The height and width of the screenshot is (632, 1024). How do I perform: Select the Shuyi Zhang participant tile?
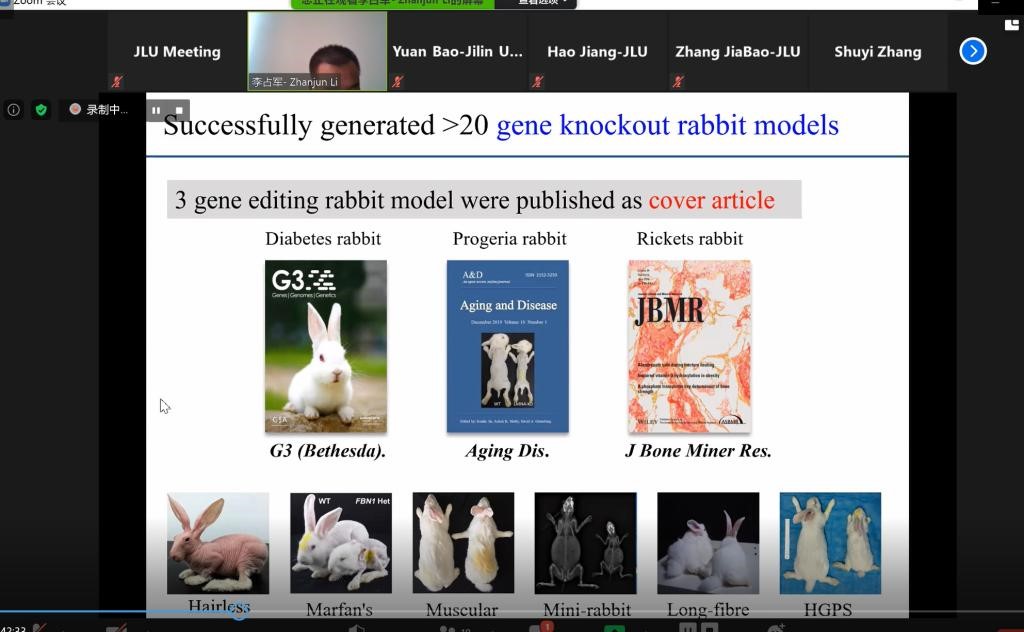coord(877,52)
